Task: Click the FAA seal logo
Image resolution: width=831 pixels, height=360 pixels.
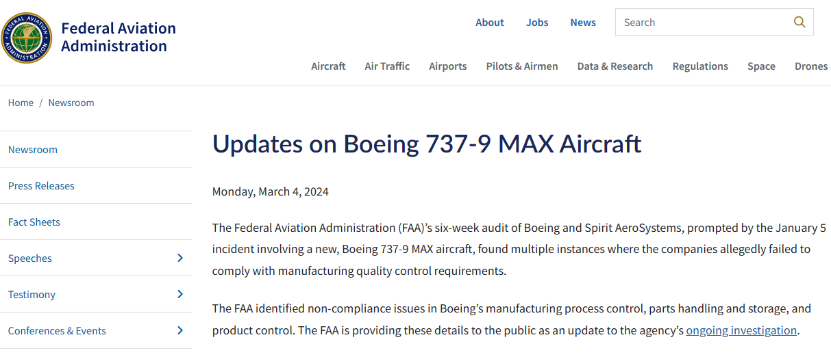Action: click(26, 38)
